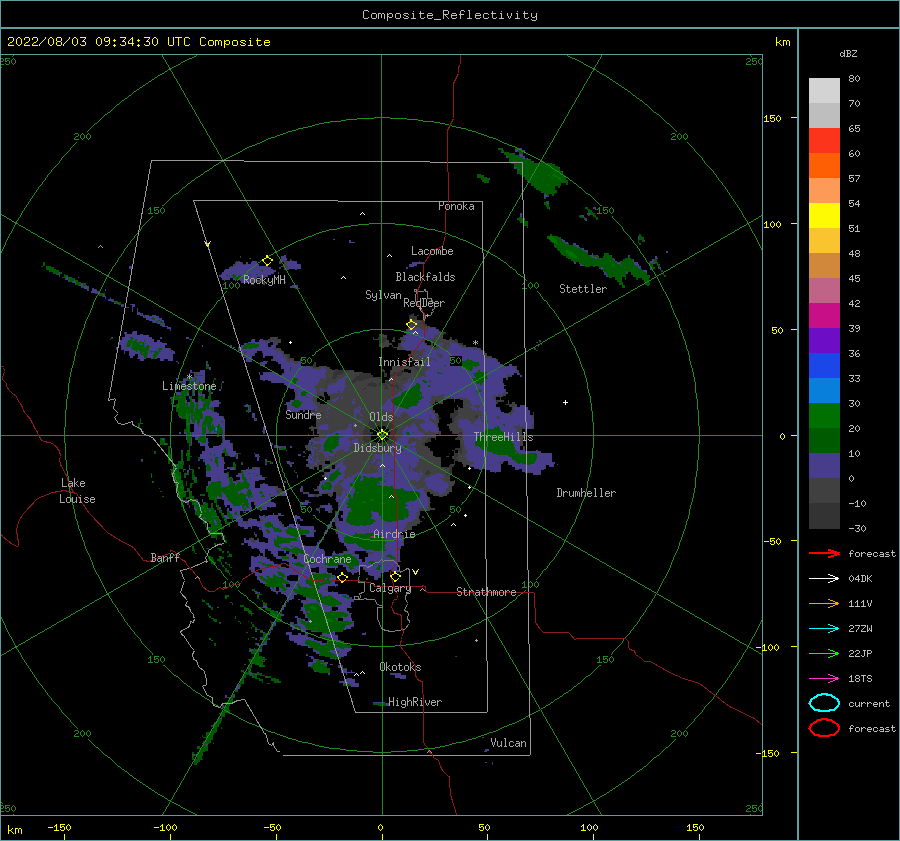Select the 'Stettler' city label
Viewport: 900px width, 841px height.
(x=583, y=289)
